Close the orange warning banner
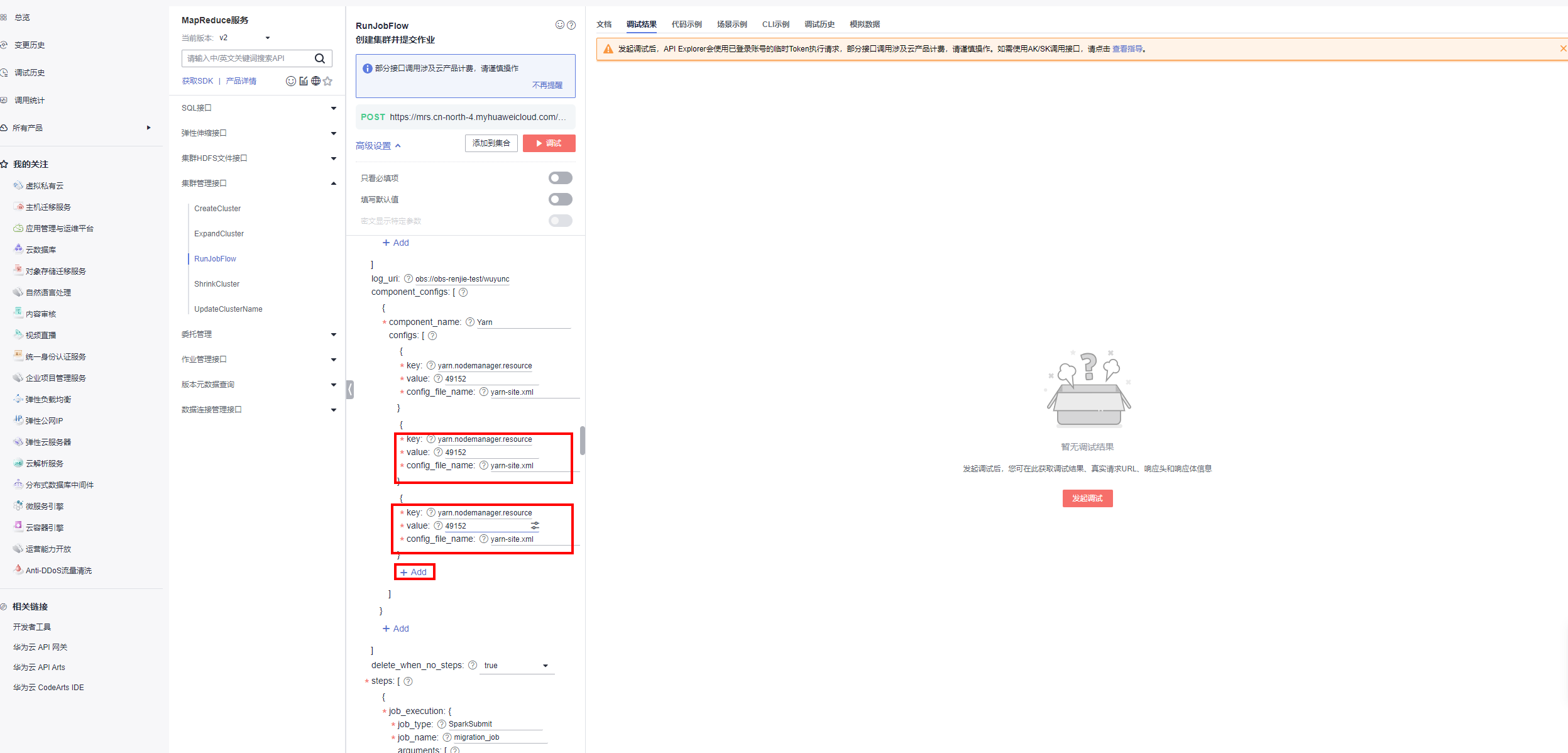This screenshot has width=1568, height=753. pos(1562,49)
